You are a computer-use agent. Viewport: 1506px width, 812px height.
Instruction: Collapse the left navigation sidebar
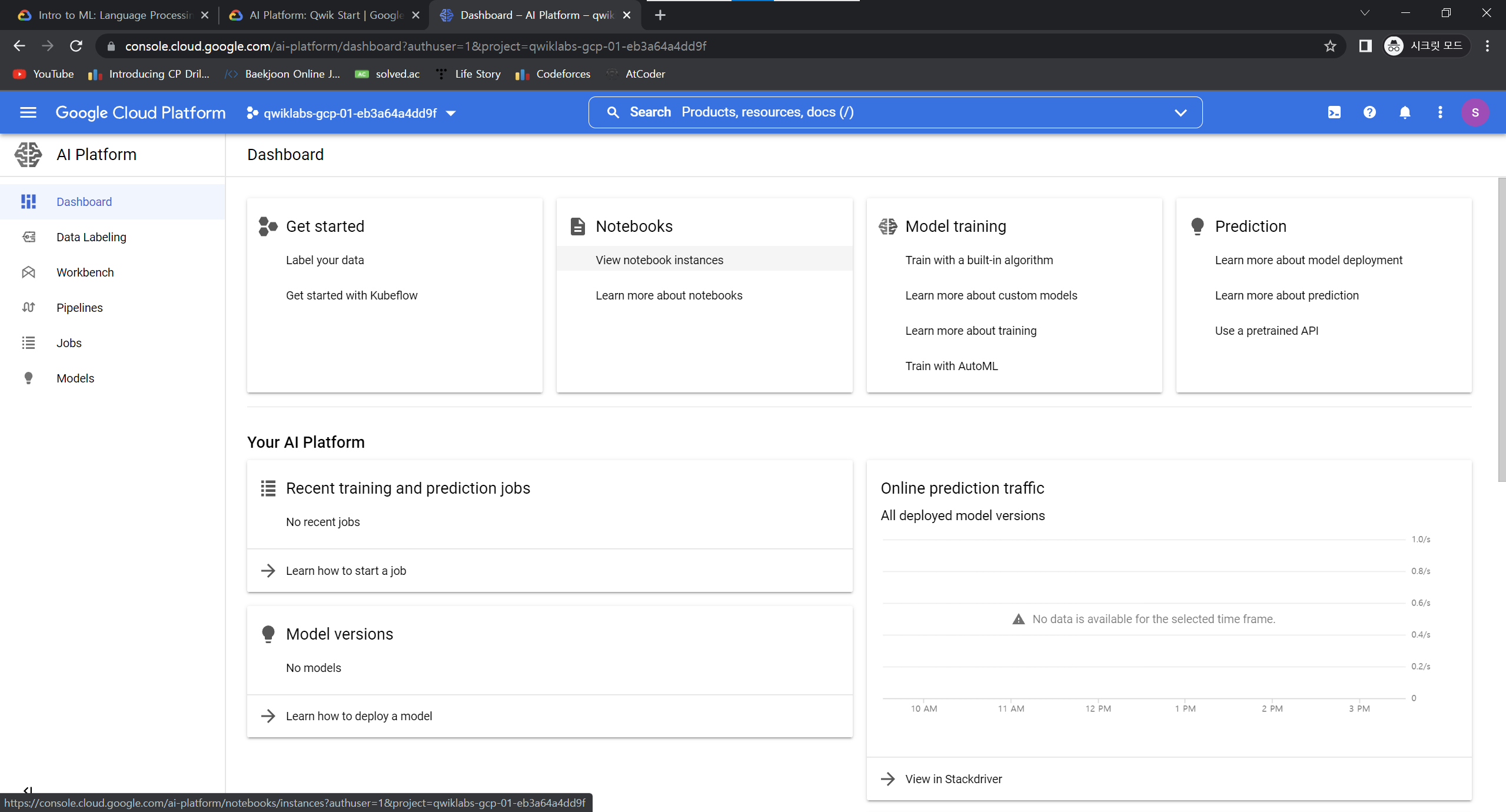click(27, 790)
